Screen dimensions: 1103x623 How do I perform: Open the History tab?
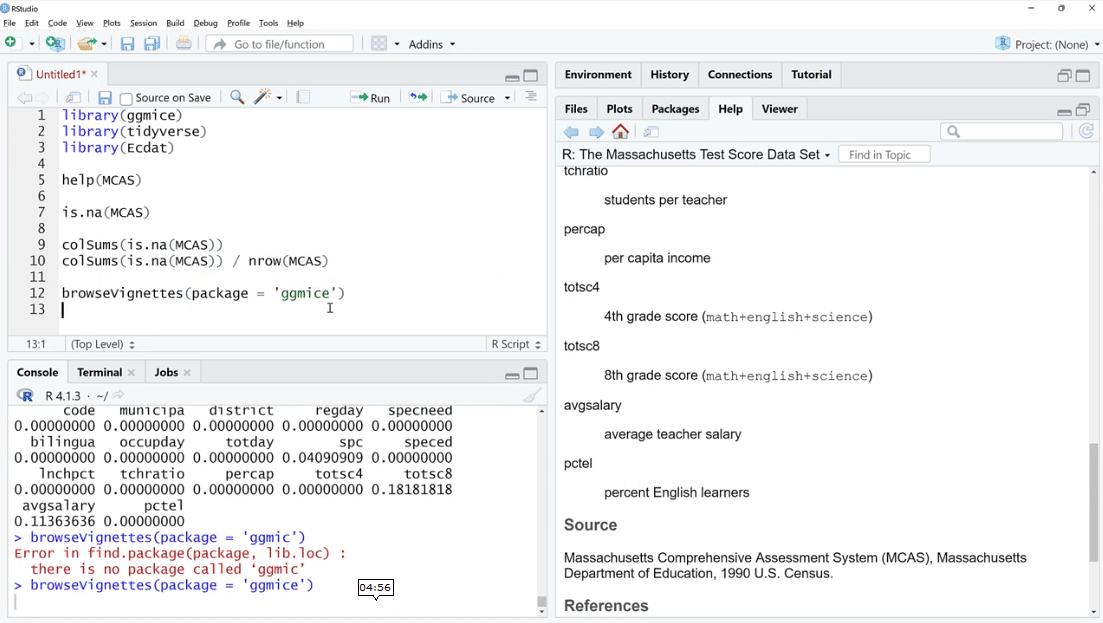[669, 75]
